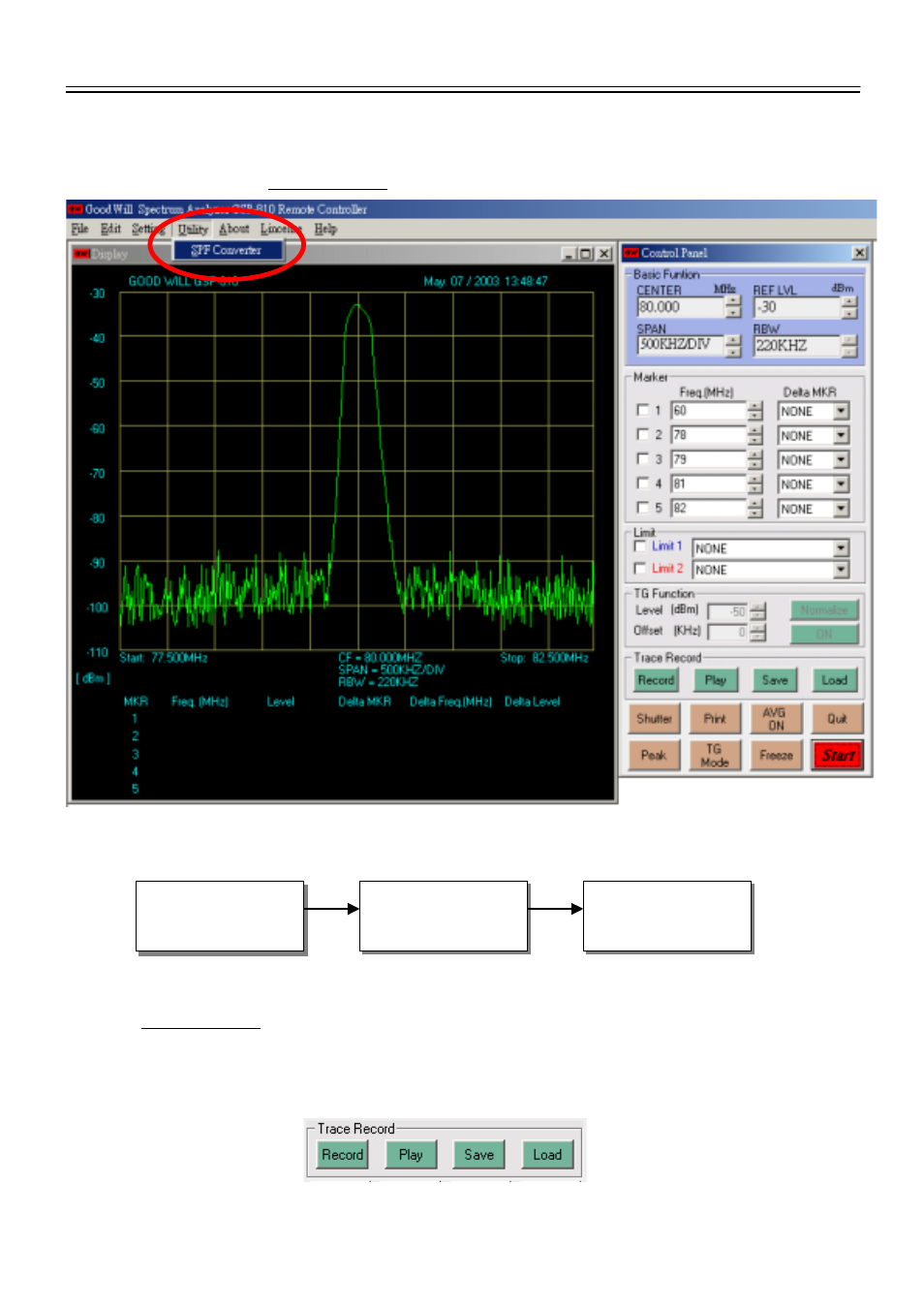Click the RBW field showing 220KHZ
Viewport: 924px width, 1309px height.
tap(797, 345)
